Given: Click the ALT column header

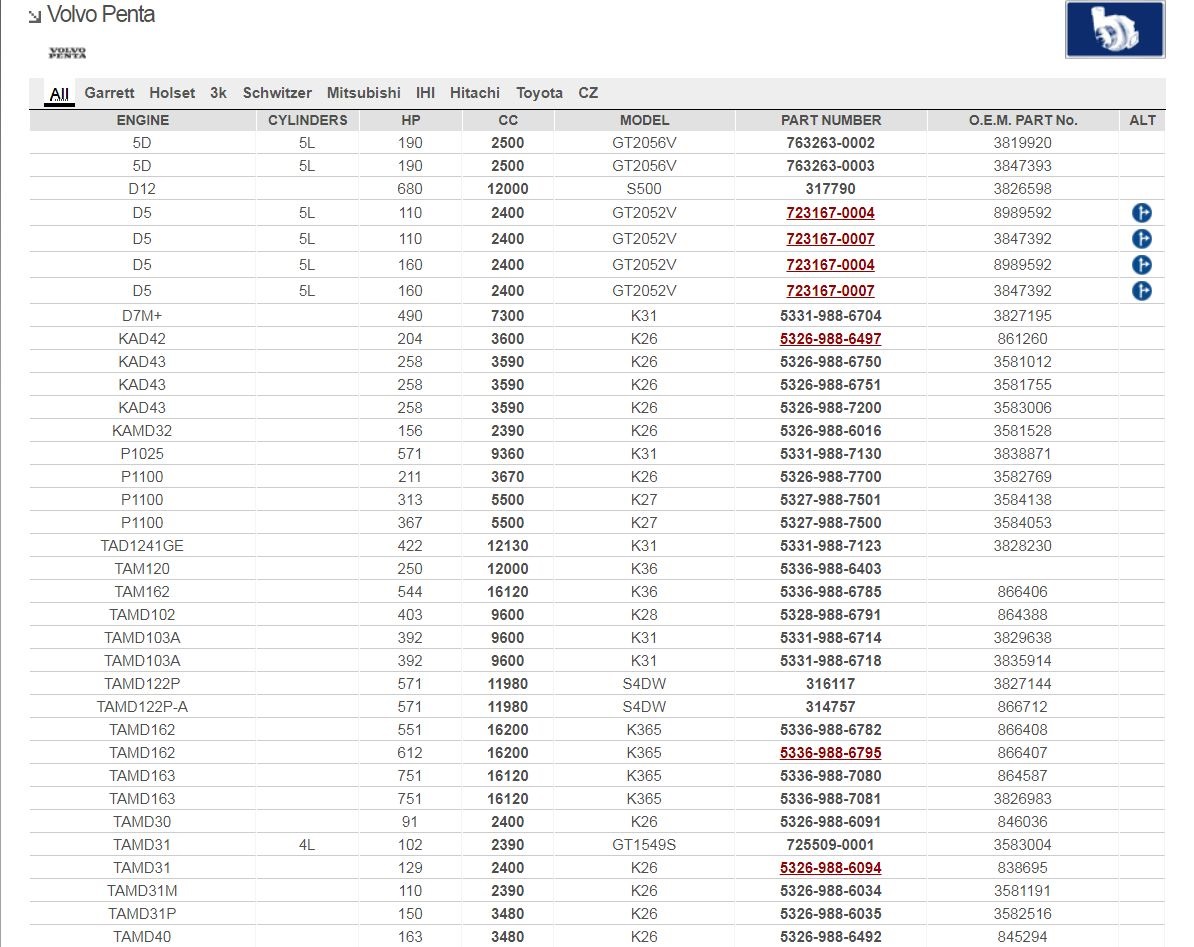Looking at the screenshot, I should (1142, 120).
